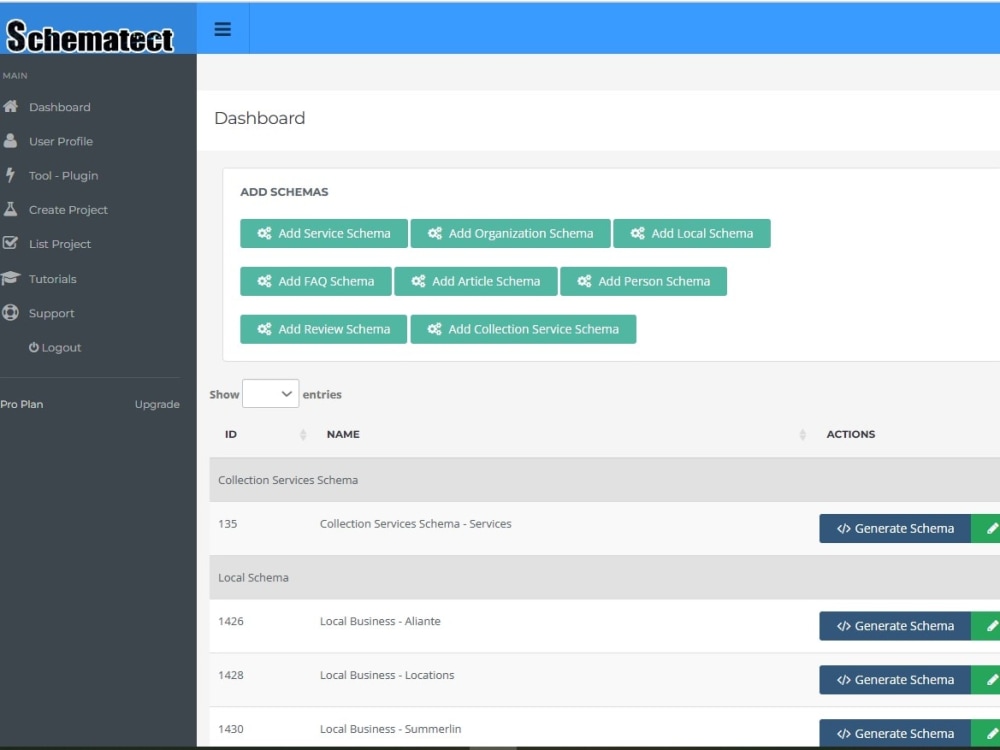
Task: Toggle the hamburger sidebar menu icon
Action: tap(223, 29)
